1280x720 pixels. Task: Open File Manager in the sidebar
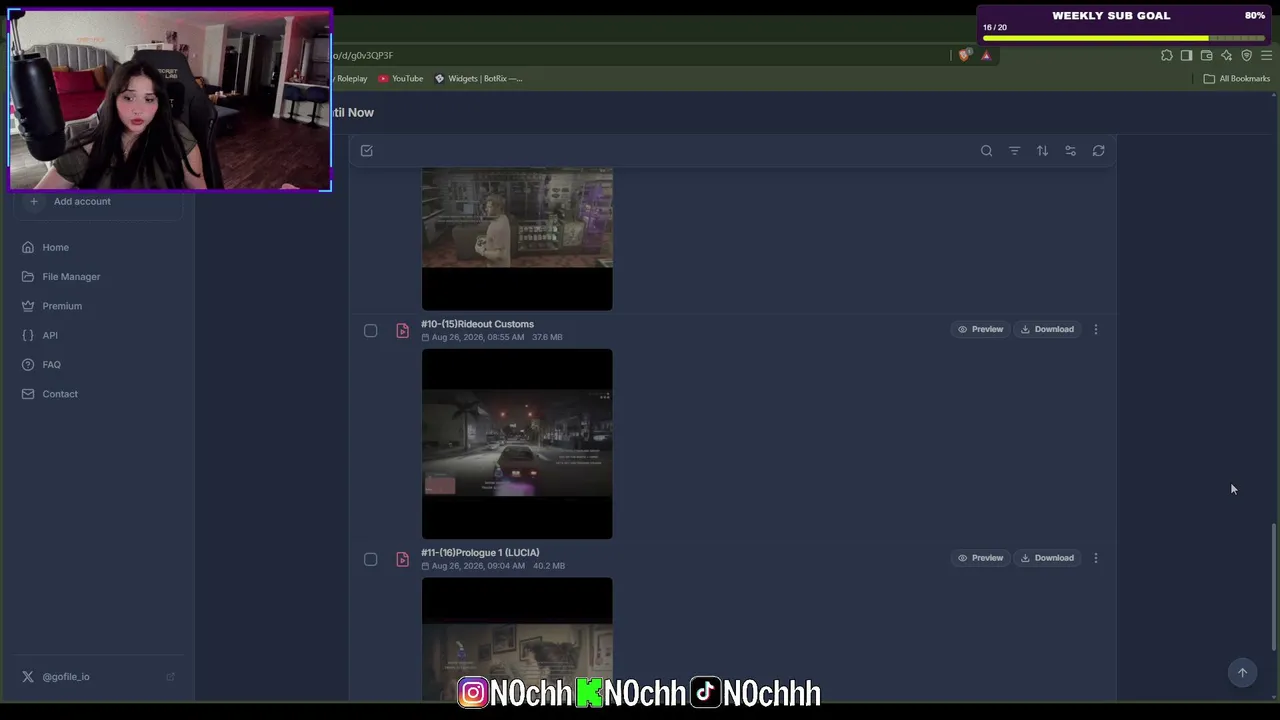[71, 277]
